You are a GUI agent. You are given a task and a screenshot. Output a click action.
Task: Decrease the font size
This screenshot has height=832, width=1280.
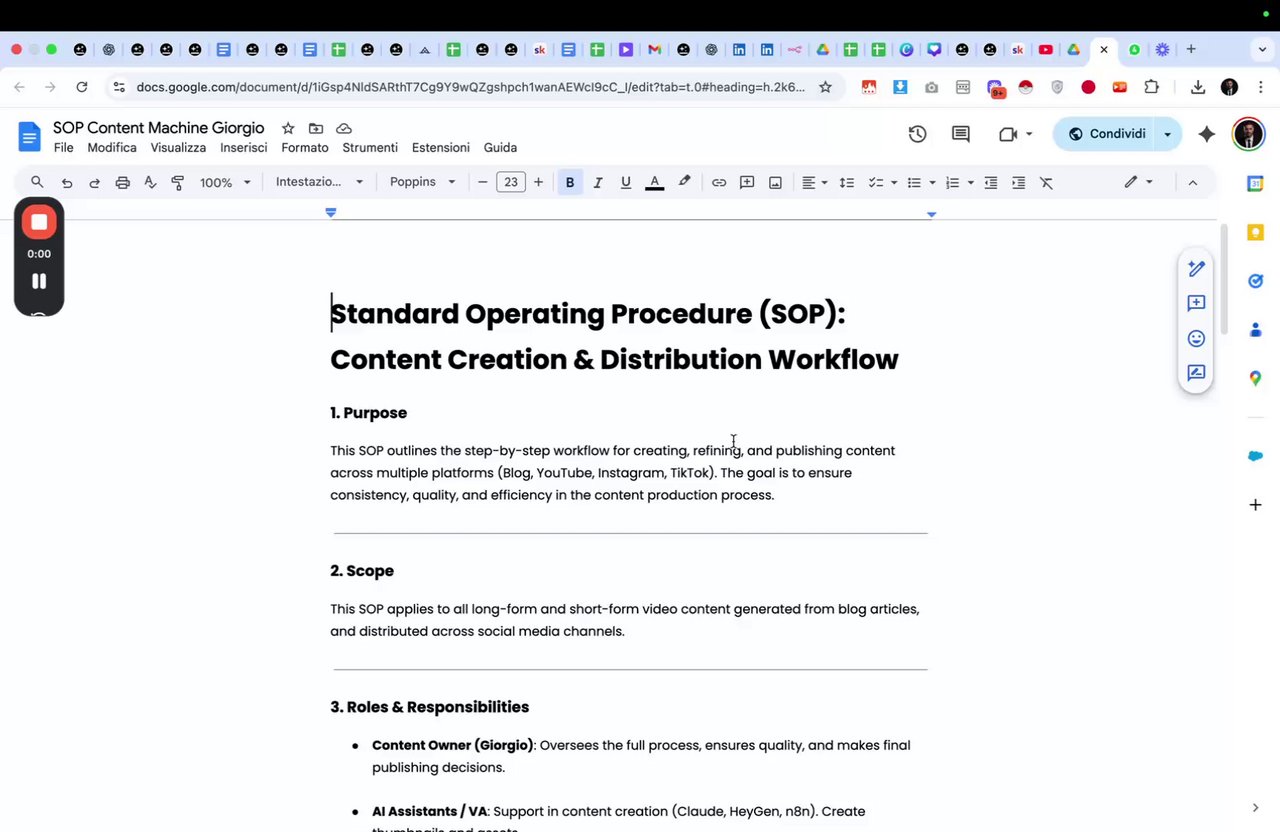click(x=483, y=182)
